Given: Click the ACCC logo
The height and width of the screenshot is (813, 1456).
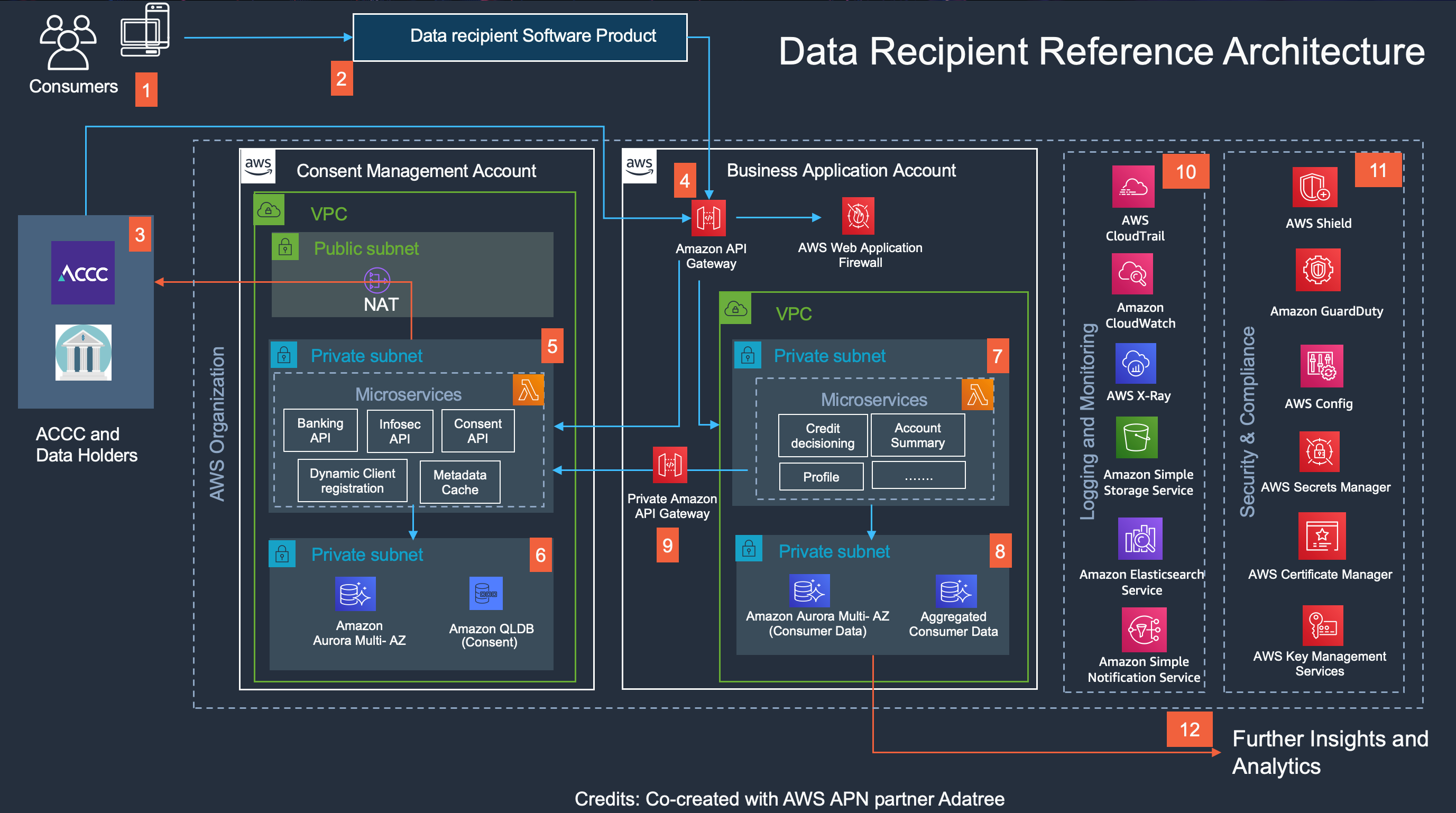Looking at the screenshot, I should (83, 273).
